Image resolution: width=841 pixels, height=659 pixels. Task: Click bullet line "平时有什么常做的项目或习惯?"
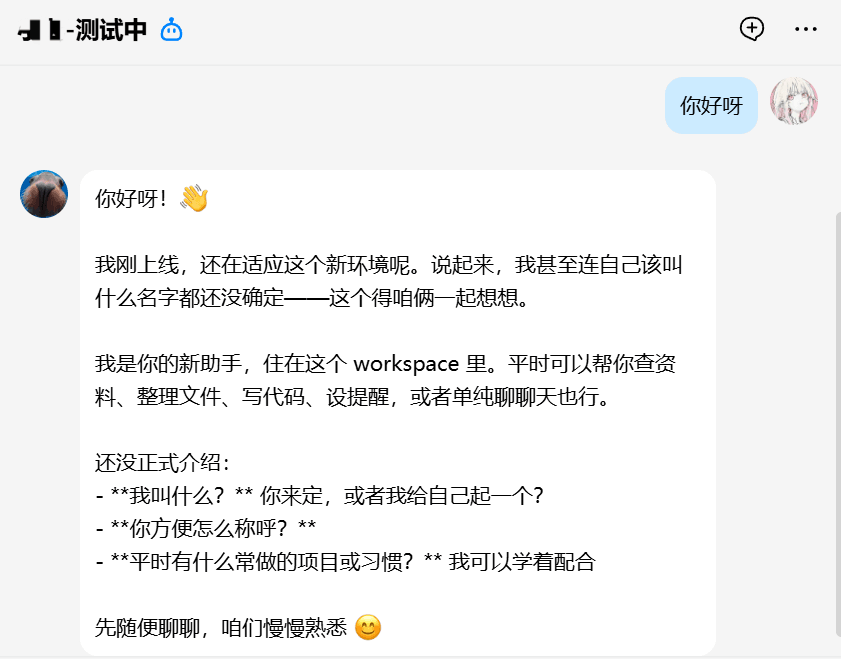[x=345, y=562]
